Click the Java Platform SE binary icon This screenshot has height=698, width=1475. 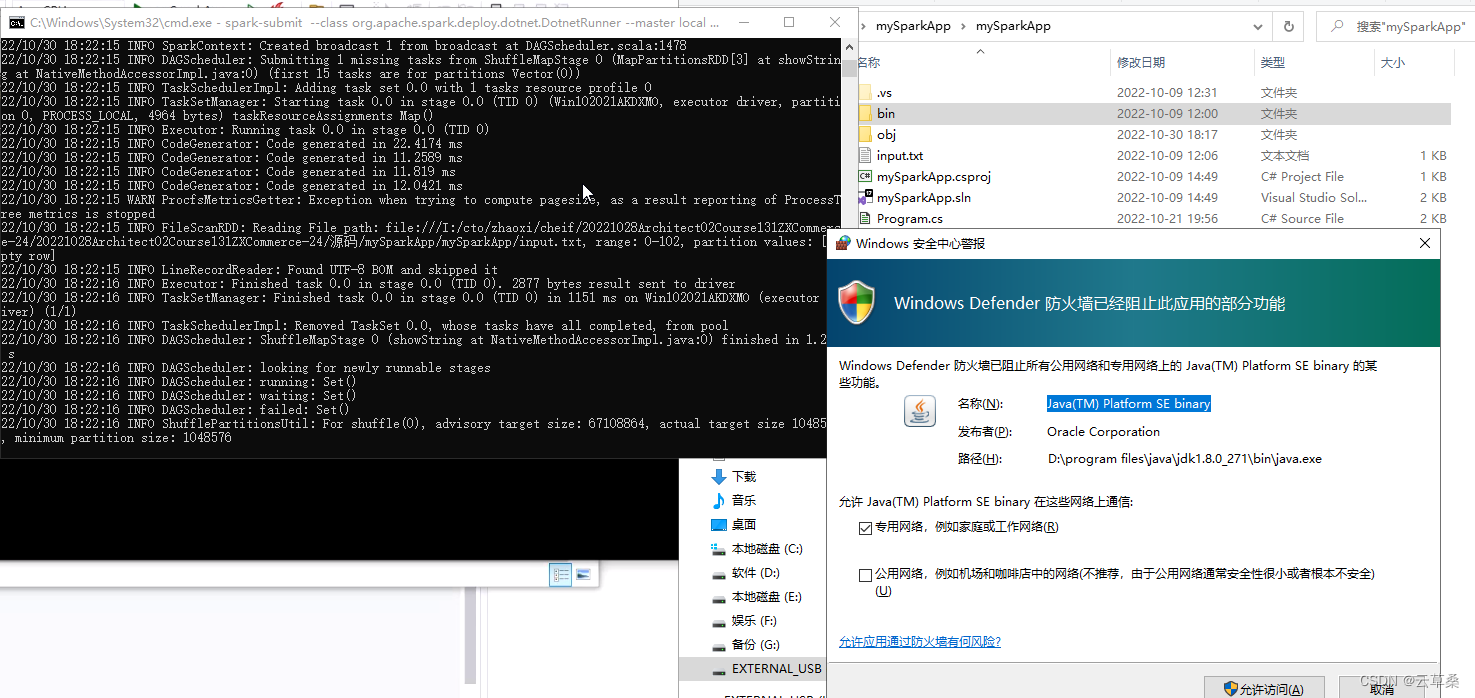tap(919, 411)
